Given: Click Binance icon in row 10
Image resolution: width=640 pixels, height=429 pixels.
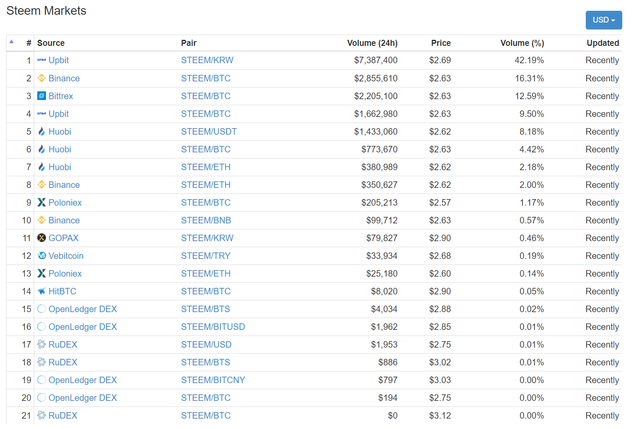Looking at the screenshot, I should (x=41, y=220).
